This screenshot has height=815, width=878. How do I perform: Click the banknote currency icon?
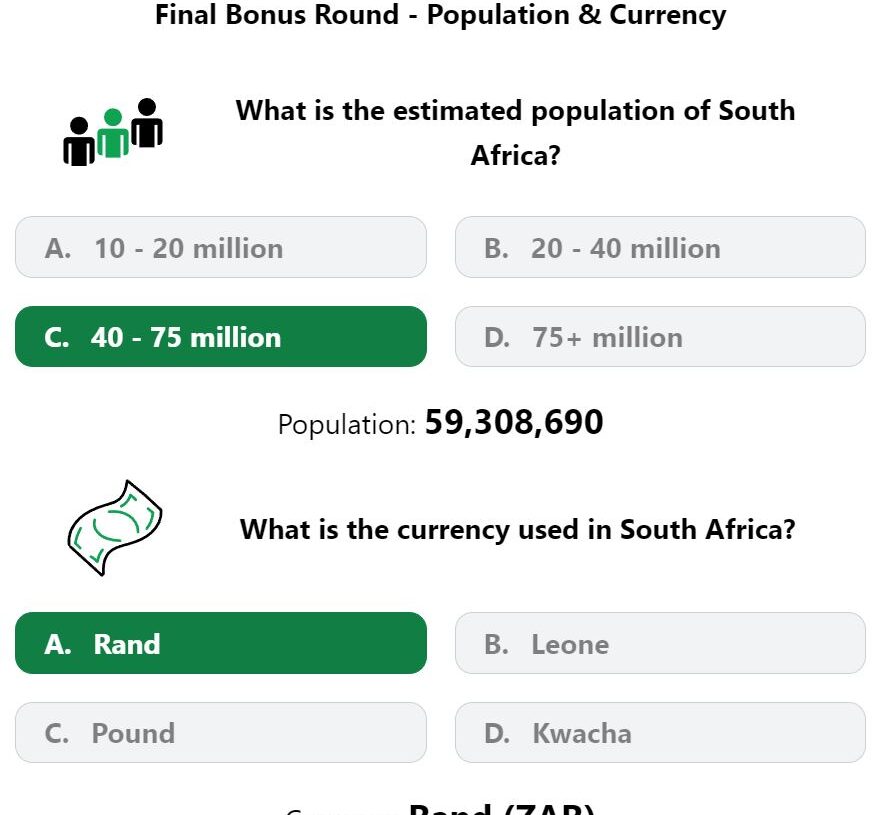tap(115, 528)
